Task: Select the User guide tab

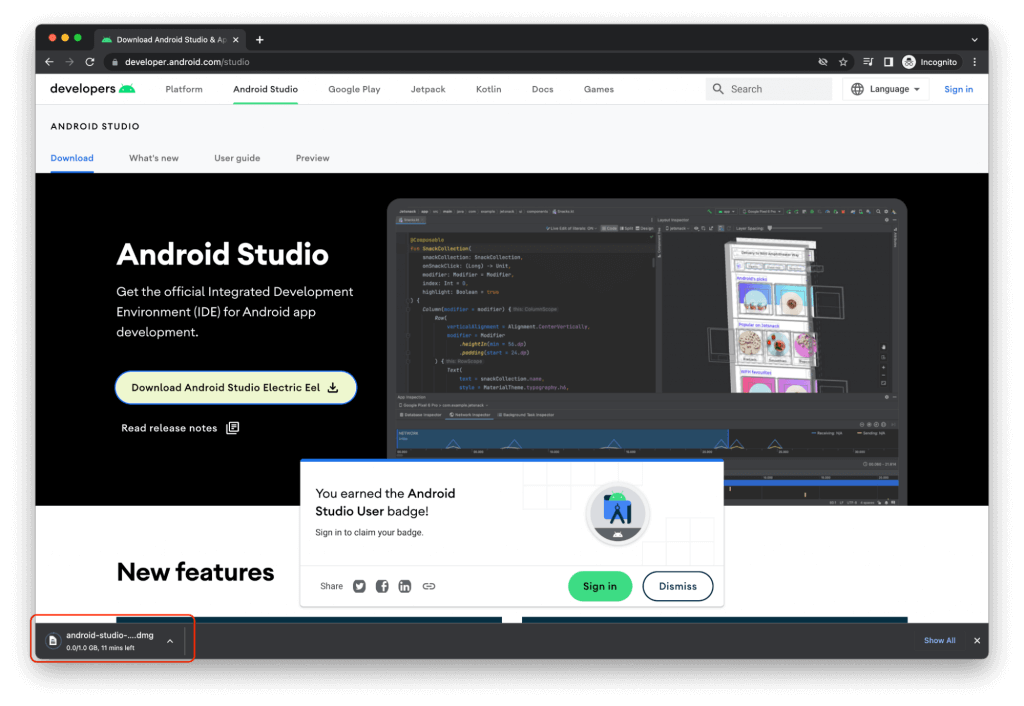Action: pos(237,158)
